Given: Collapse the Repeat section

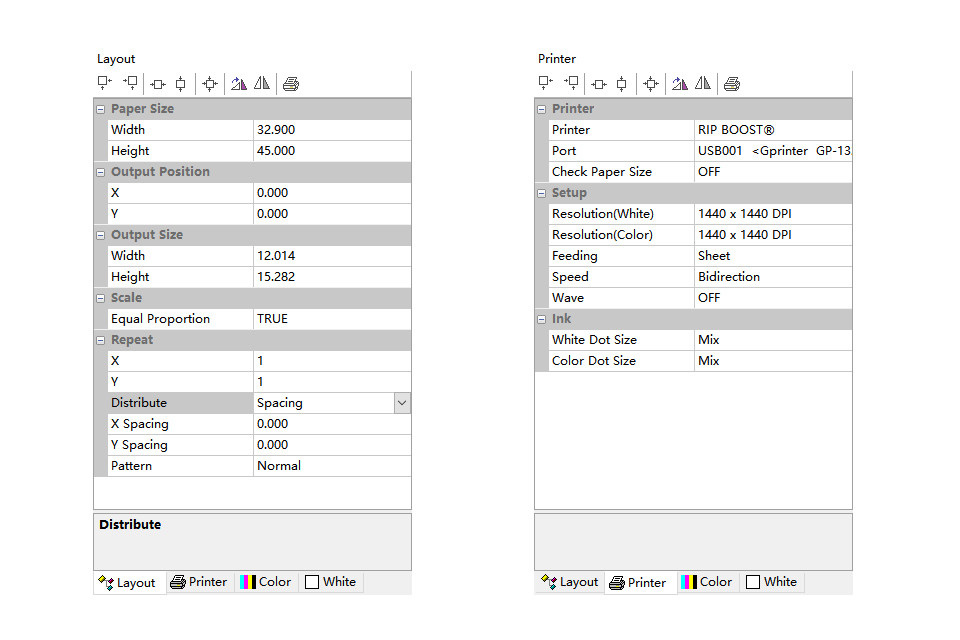Looking at the screenshot, I should [x=100, y=340].
